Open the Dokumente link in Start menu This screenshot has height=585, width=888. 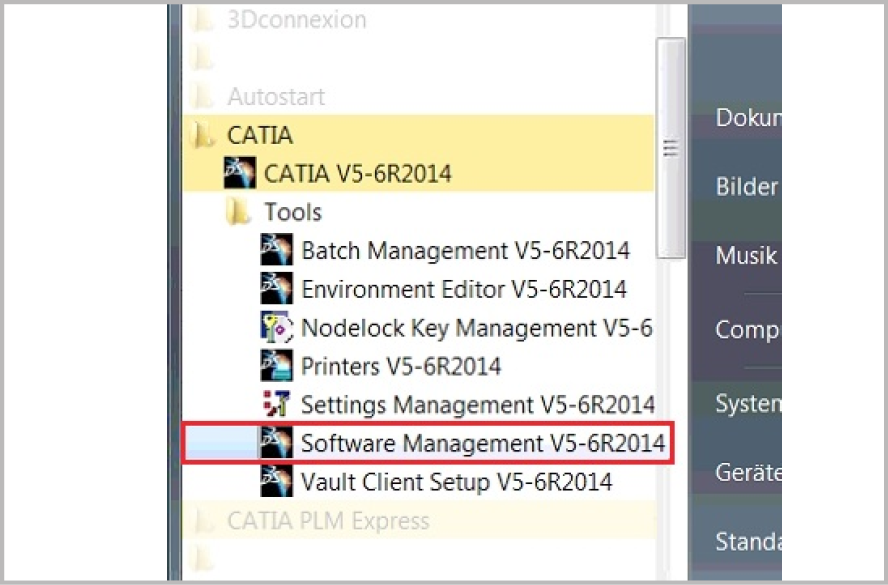click(x=748, y=117)
